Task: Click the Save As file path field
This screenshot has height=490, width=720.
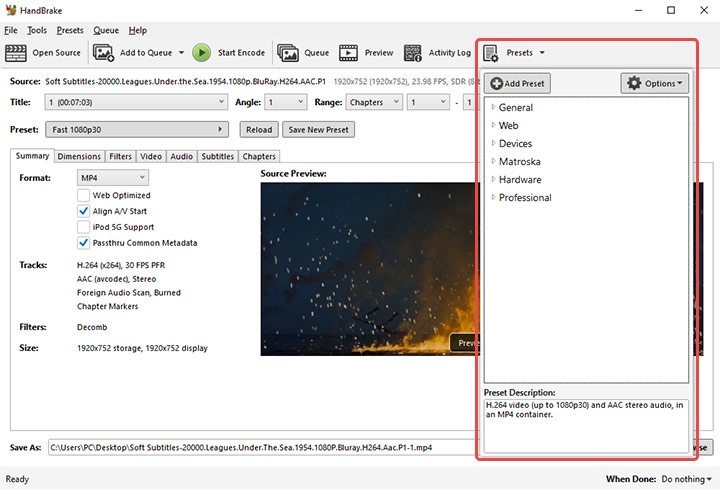Action: 263,447
